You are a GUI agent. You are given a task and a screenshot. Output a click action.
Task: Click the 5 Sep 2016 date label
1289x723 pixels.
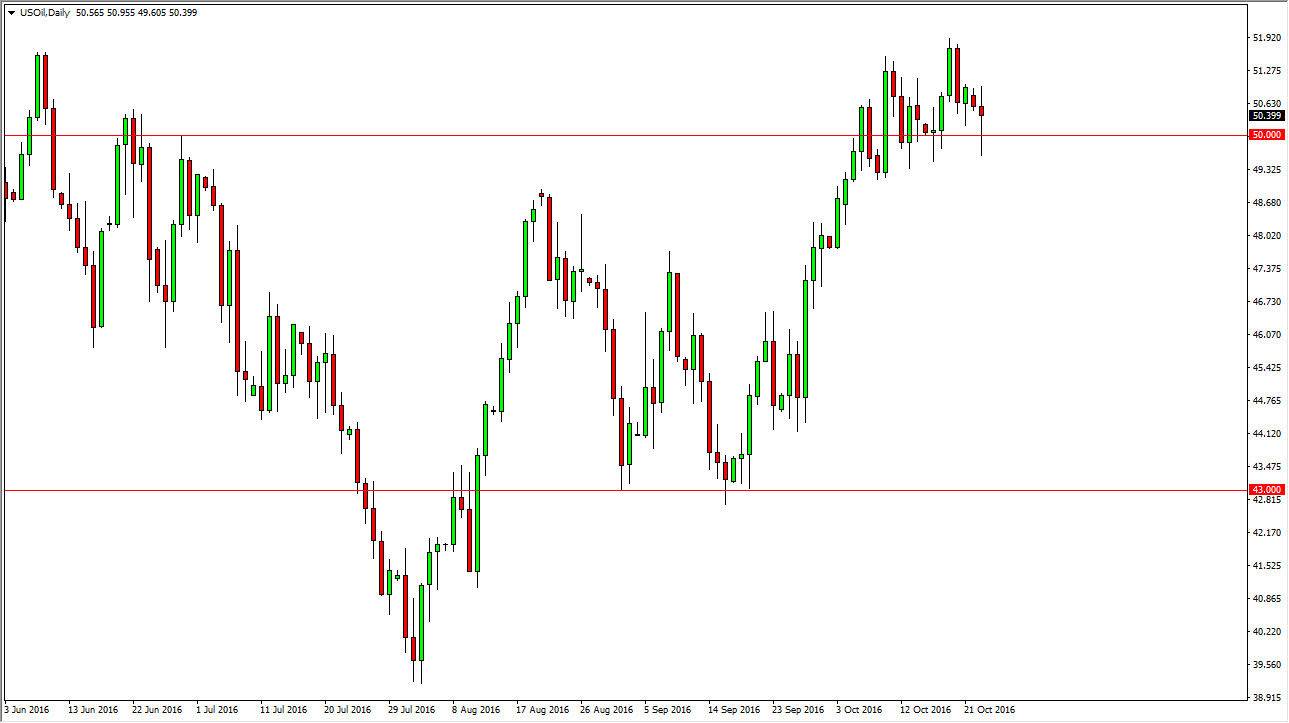[667, 710]
